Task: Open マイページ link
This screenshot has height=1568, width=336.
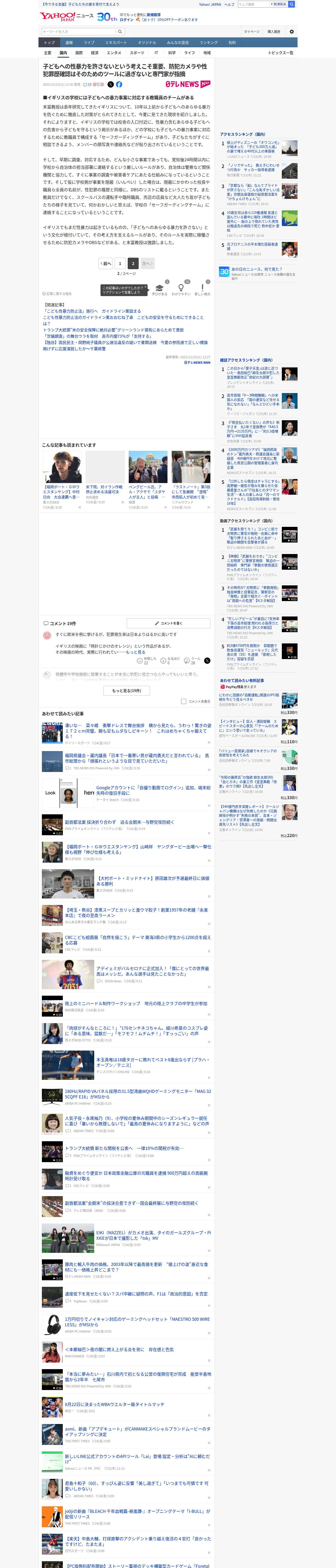Action: (252, 32)
